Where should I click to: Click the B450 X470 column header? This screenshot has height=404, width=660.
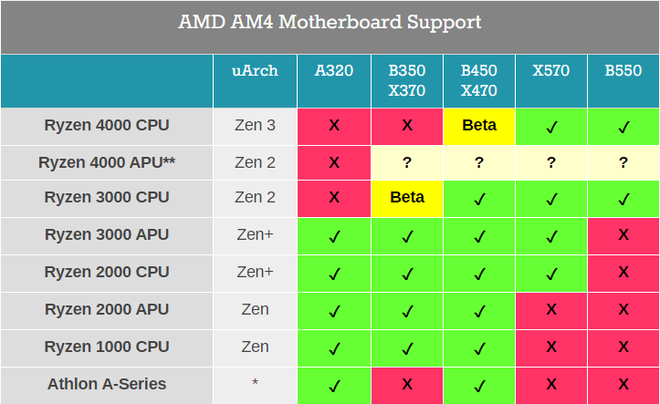pyautogui.click(x=479, y=81)
